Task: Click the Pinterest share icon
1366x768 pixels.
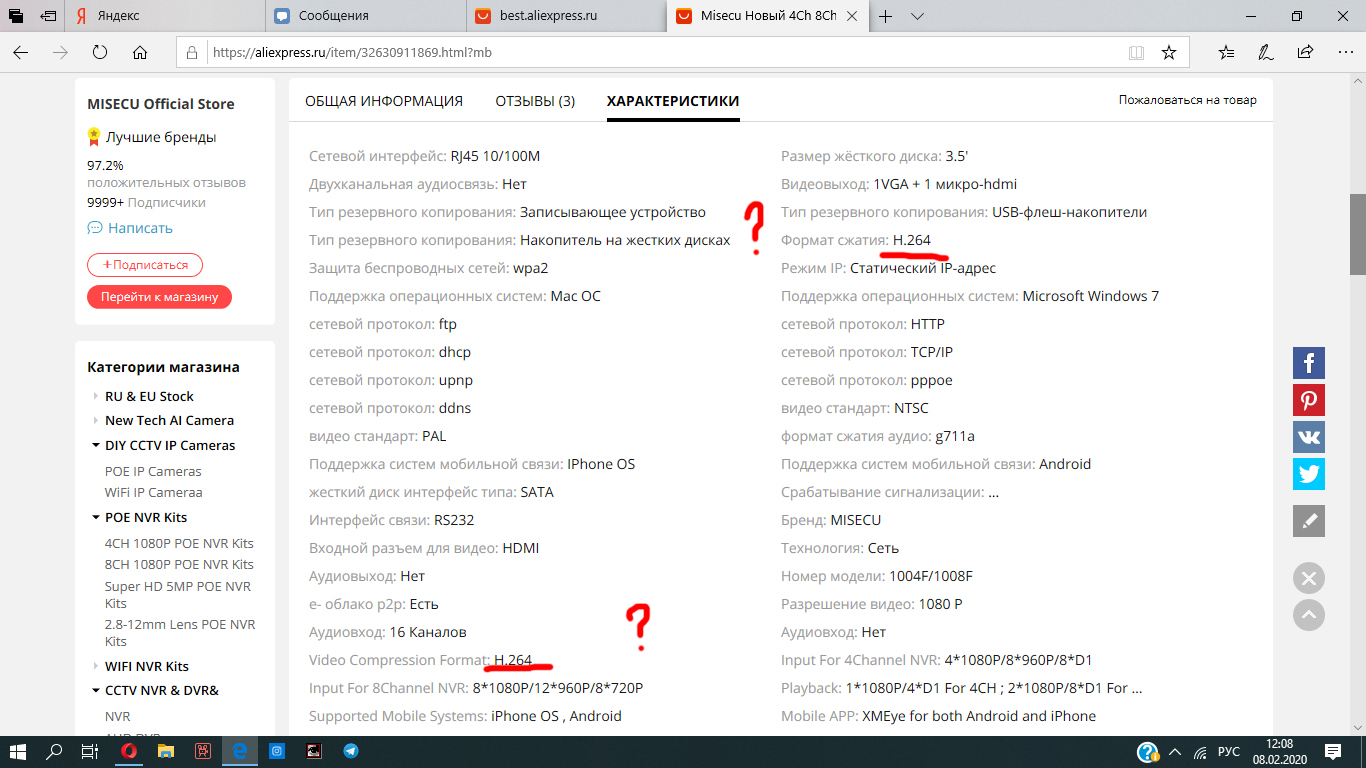Action: [1309, 400]
